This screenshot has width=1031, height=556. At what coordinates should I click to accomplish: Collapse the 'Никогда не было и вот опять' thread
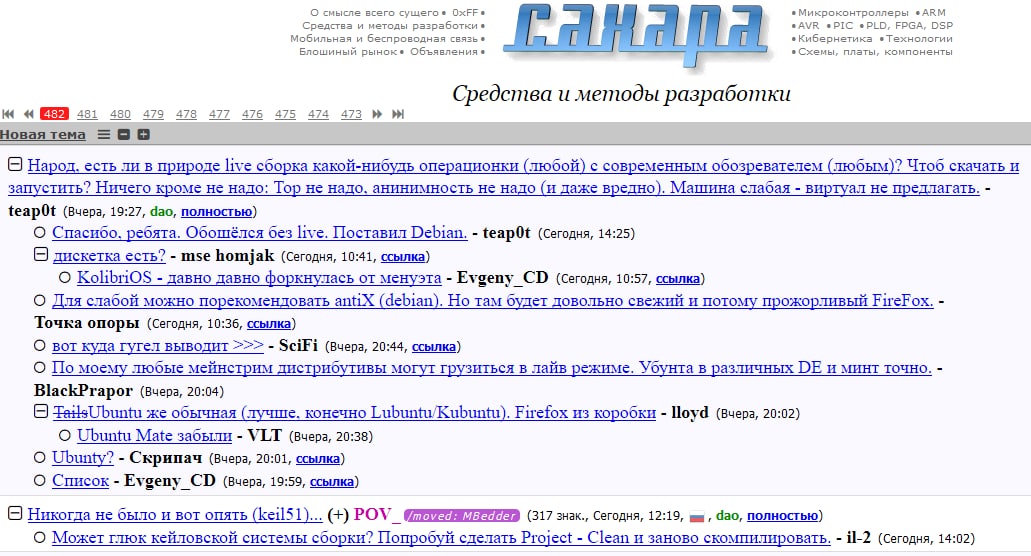tap(15, 513)
